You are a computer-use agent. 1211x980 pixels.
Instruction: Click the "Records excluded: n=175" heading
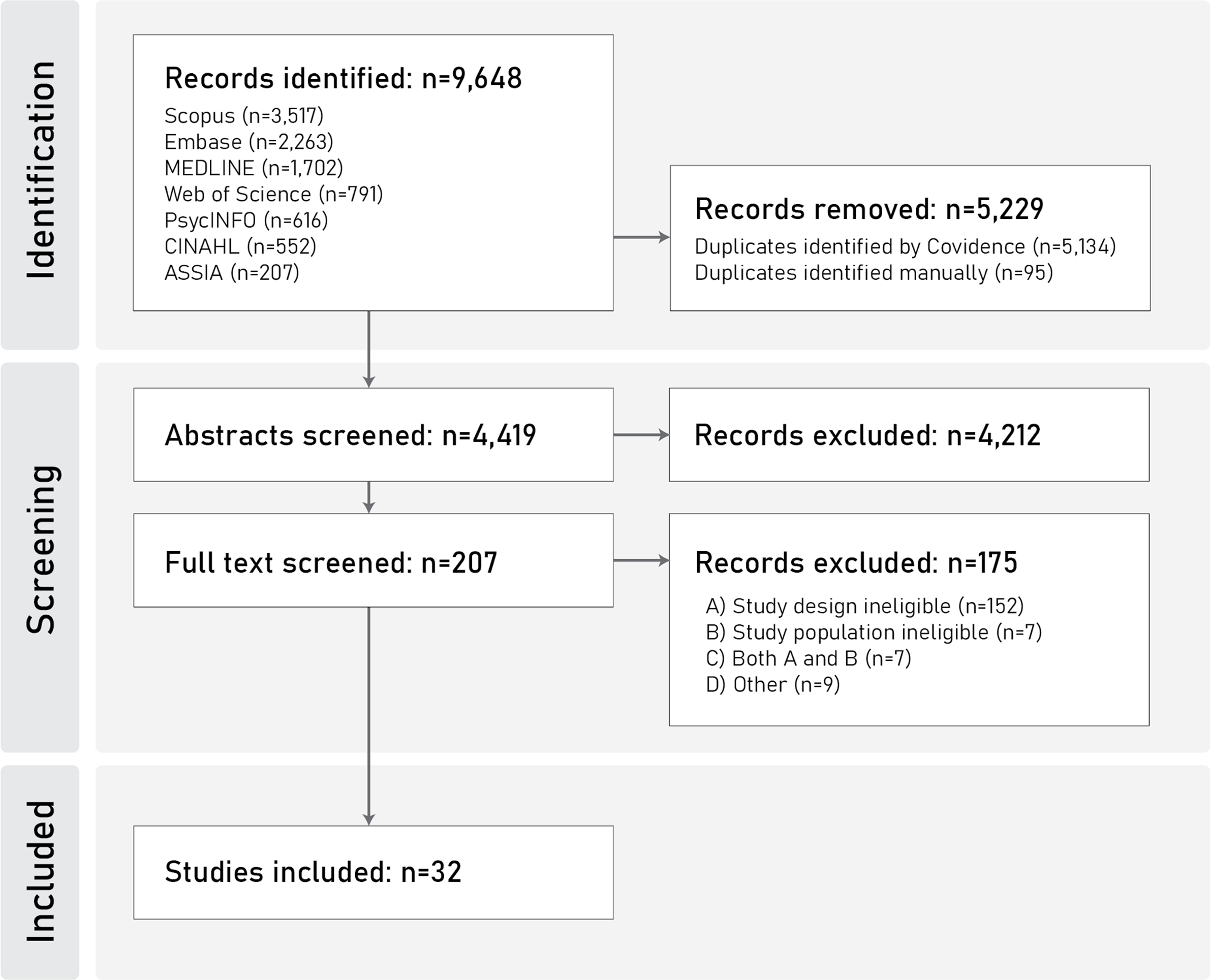pos(856,563)
